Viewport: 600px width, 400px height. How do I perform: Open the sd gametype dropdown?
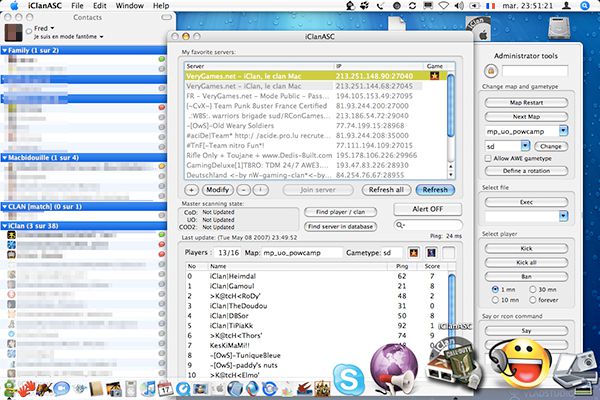pos(525,146)
